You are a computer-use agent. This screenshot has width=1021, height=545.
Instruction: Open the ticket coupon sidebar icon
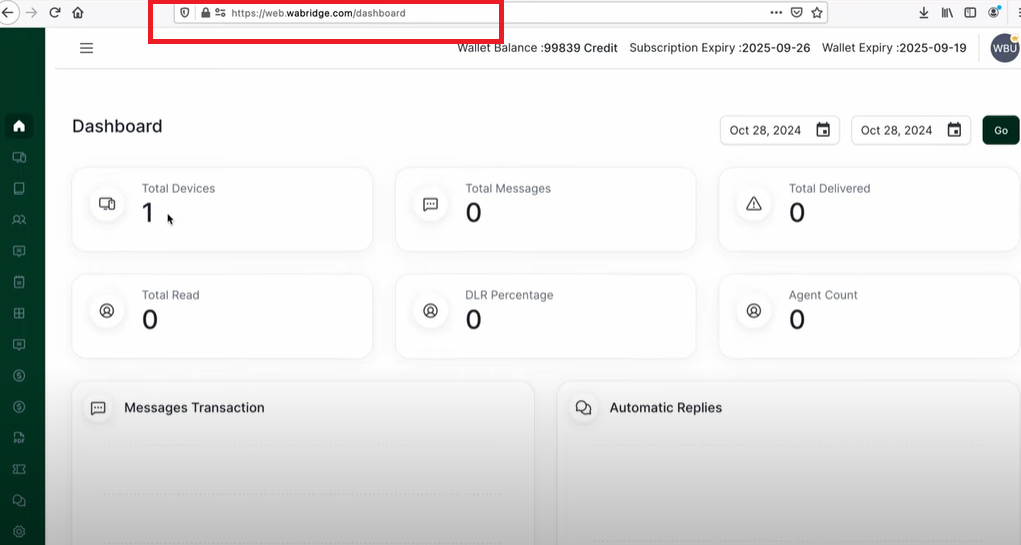[19, 469]
